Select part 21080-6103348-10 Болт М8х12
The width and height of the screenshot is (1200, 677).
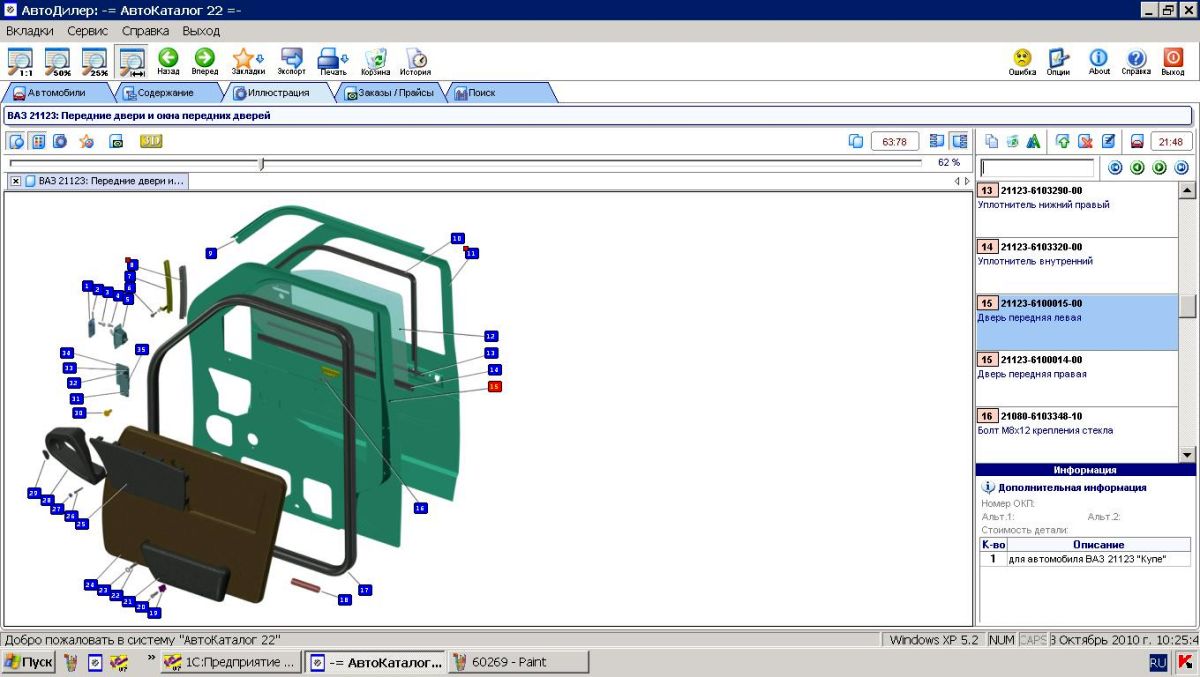1076,434
